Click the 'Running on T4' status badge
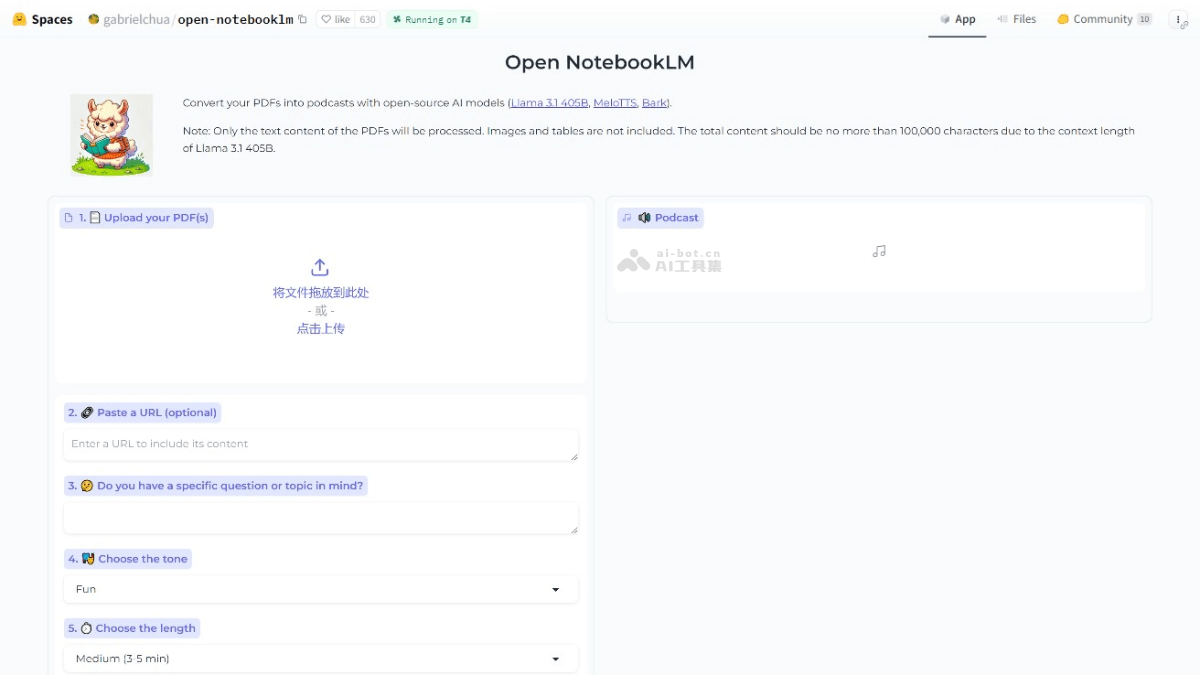The width and height of the screenshot is (1200, 675). [430, 19]
